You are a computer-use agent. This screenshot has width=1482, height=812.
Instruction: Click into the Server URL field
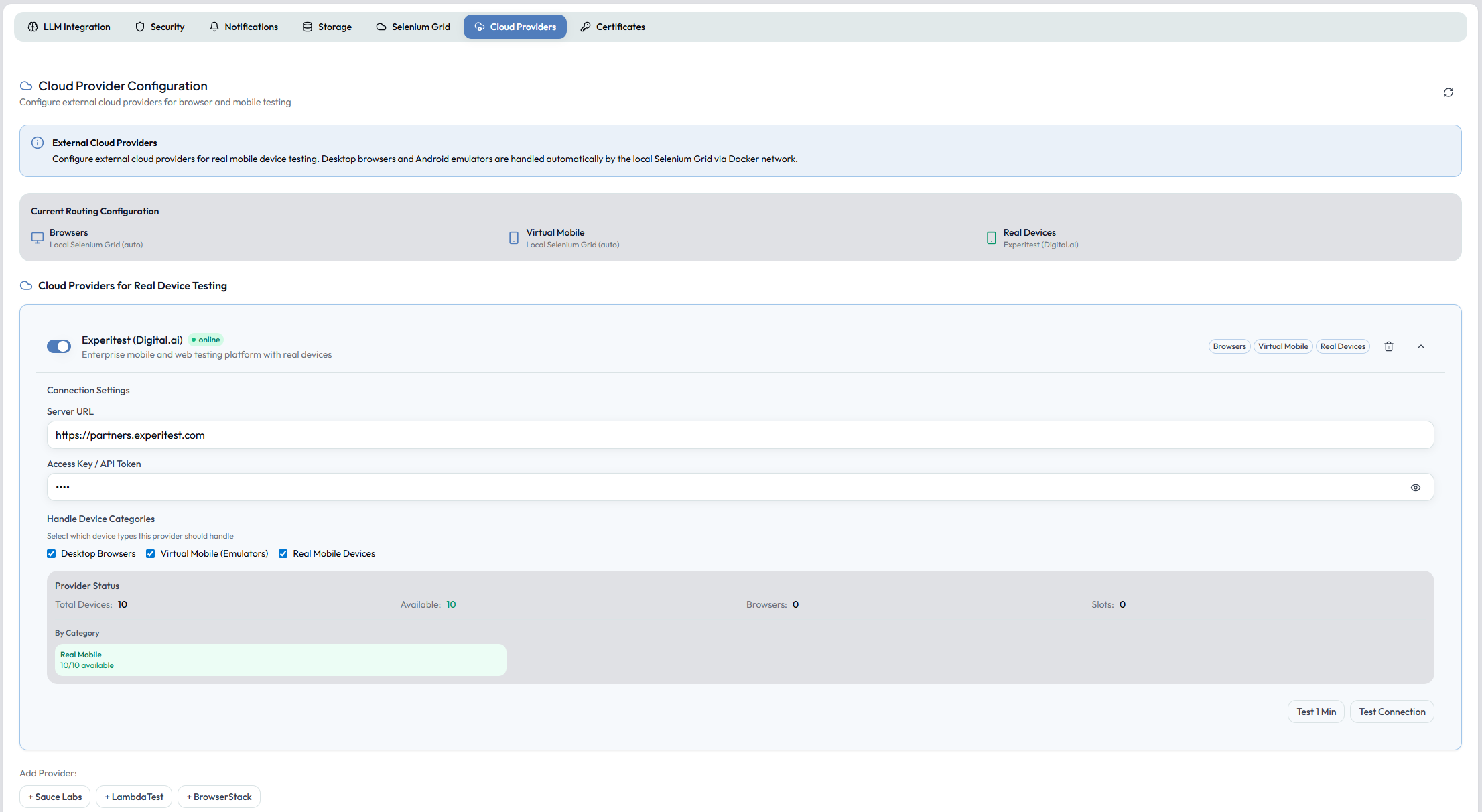tap(740, 435)
